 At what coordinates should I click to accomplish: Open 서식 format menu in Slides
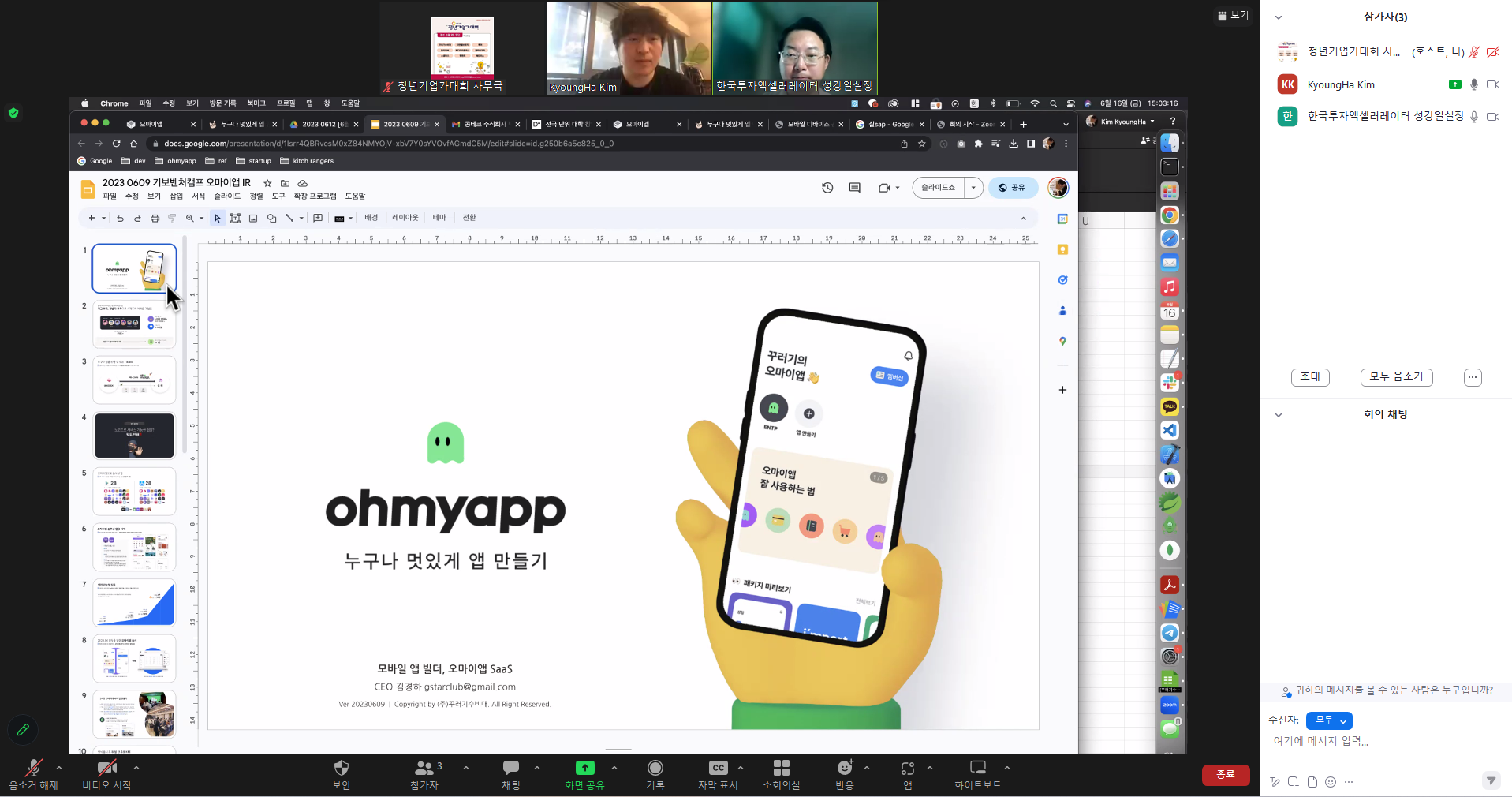tap(199, 196)
